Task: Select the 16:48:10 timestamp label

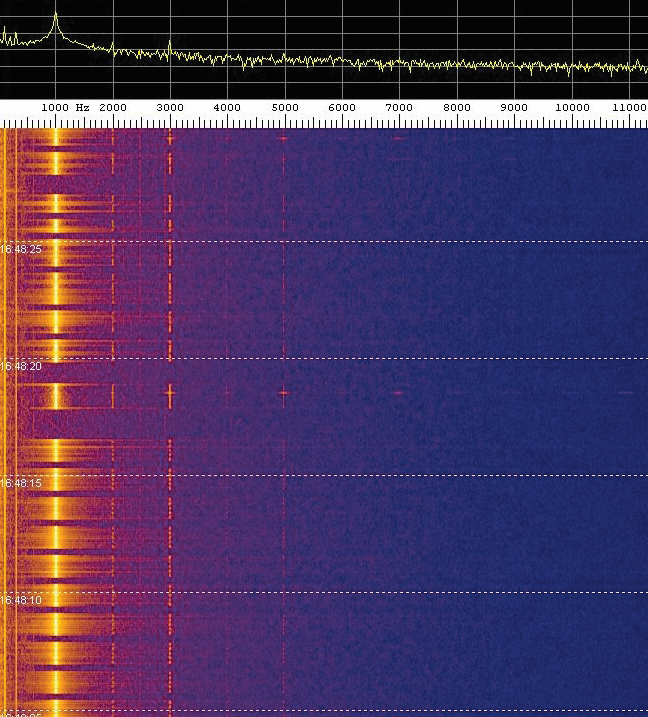Action: [21, 600]
